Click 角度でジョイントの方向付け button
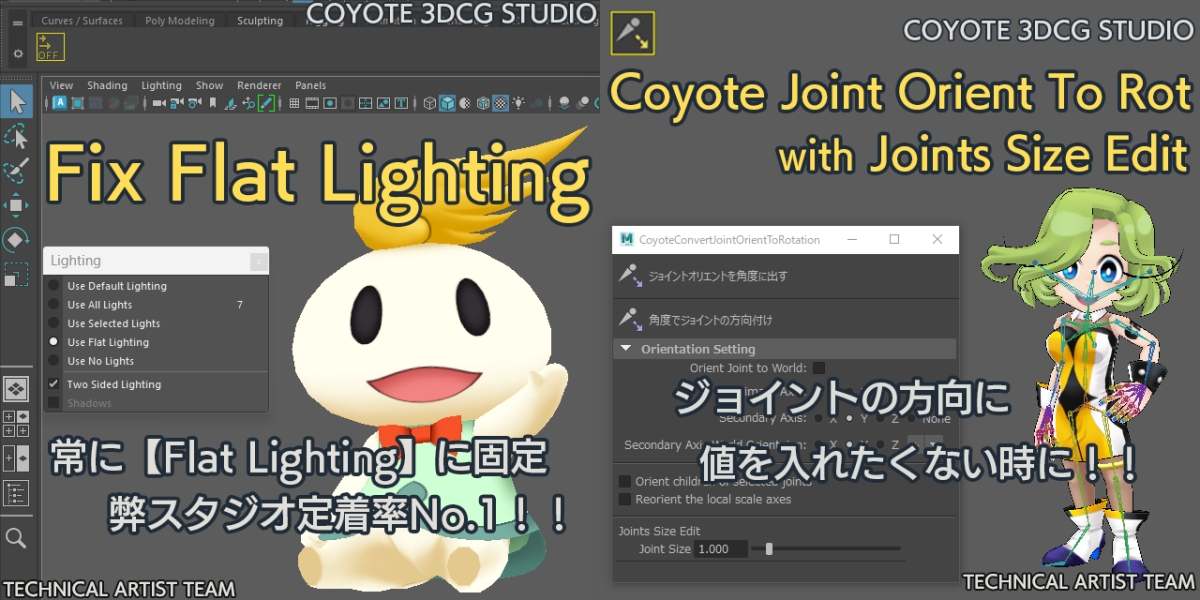Viewport: 1200px width, 600px height. [x=784, y=320]
